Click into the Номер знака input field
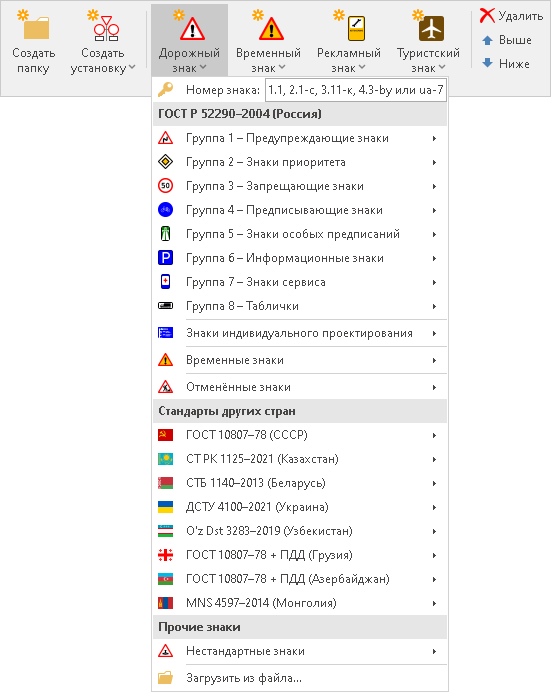 point(356,90)
